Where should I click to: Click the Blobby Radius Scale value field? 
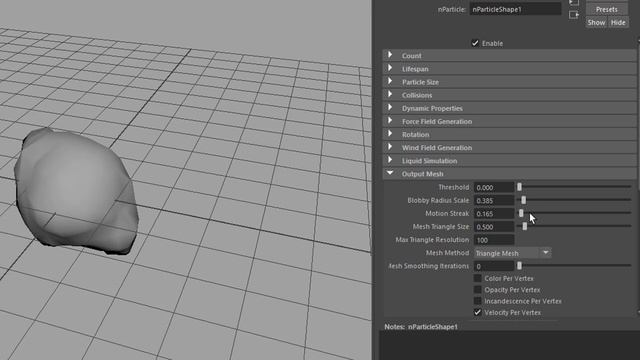pos(493,200)
